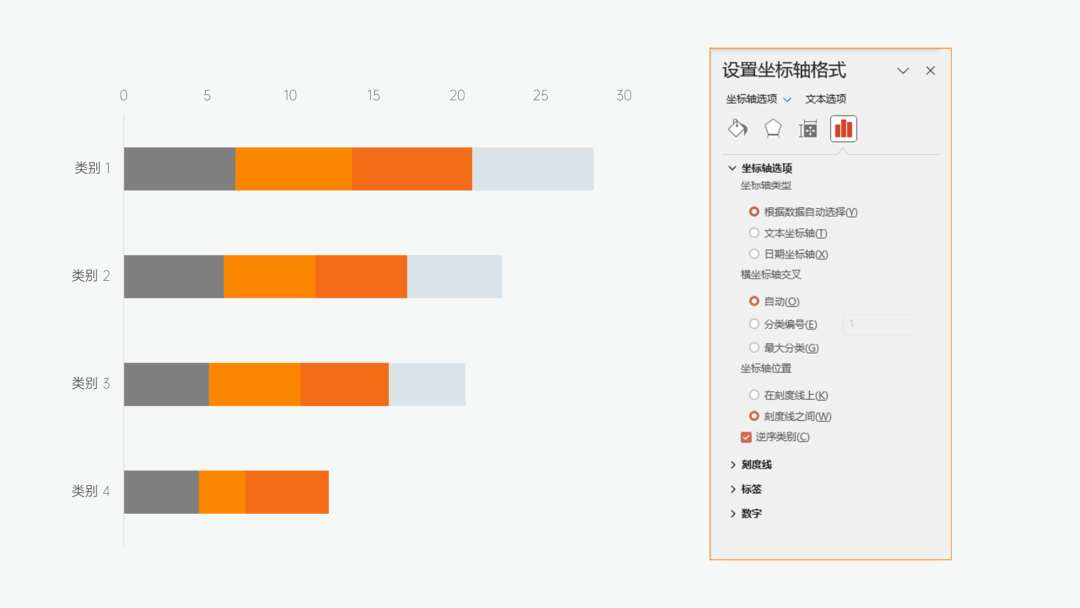Collapse the 坐标轴选项 section

tap(733, 168)
